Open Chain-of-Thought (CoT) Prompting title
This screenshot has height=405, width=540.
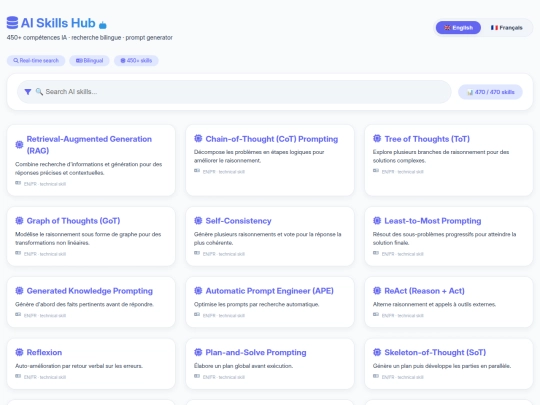[272, 139]
